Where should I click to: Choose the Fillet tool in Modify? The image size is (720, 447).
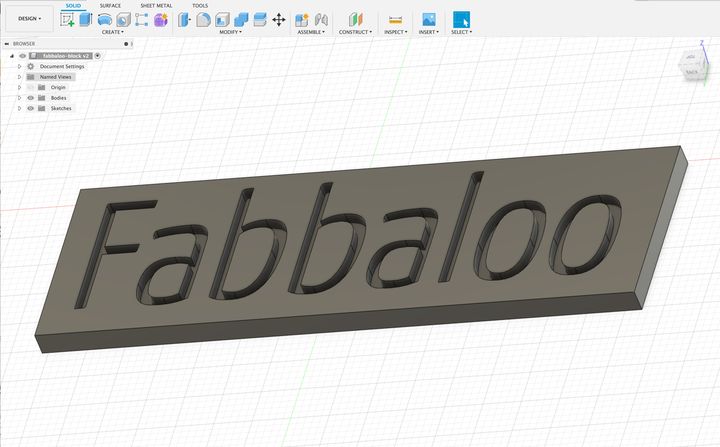pyautogui.click(x=203, y=19)
